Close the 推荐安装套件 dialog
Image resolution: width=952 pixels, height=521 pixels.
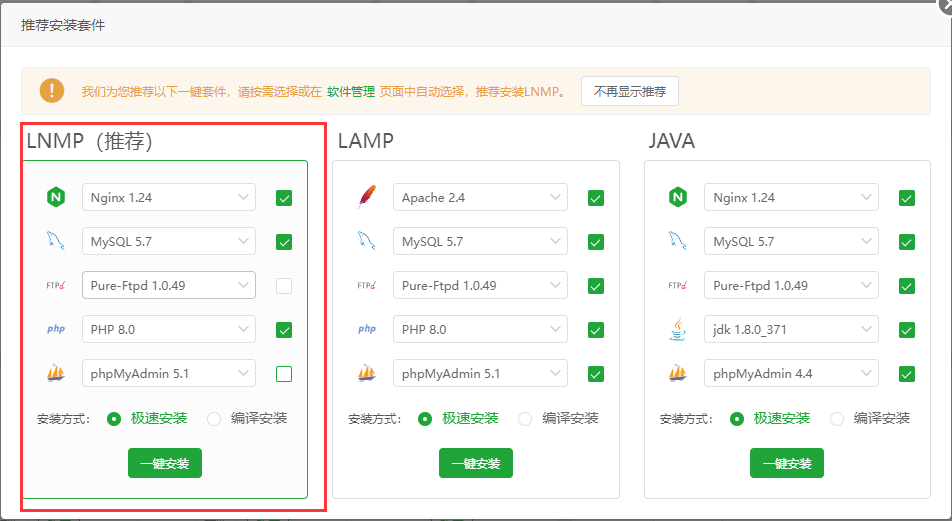(x=947, y=4)
